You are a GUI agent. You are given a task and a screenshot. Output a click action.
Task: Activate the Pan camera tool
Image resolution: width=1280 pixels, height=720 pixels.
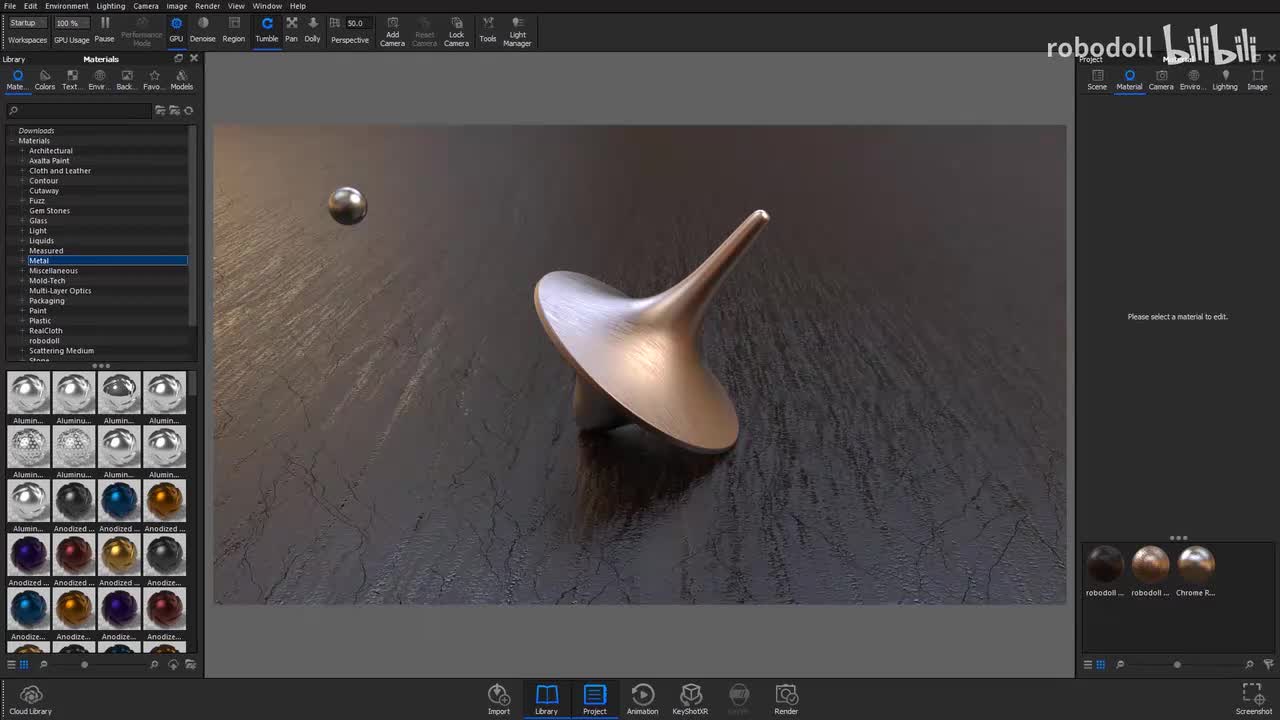291,29
